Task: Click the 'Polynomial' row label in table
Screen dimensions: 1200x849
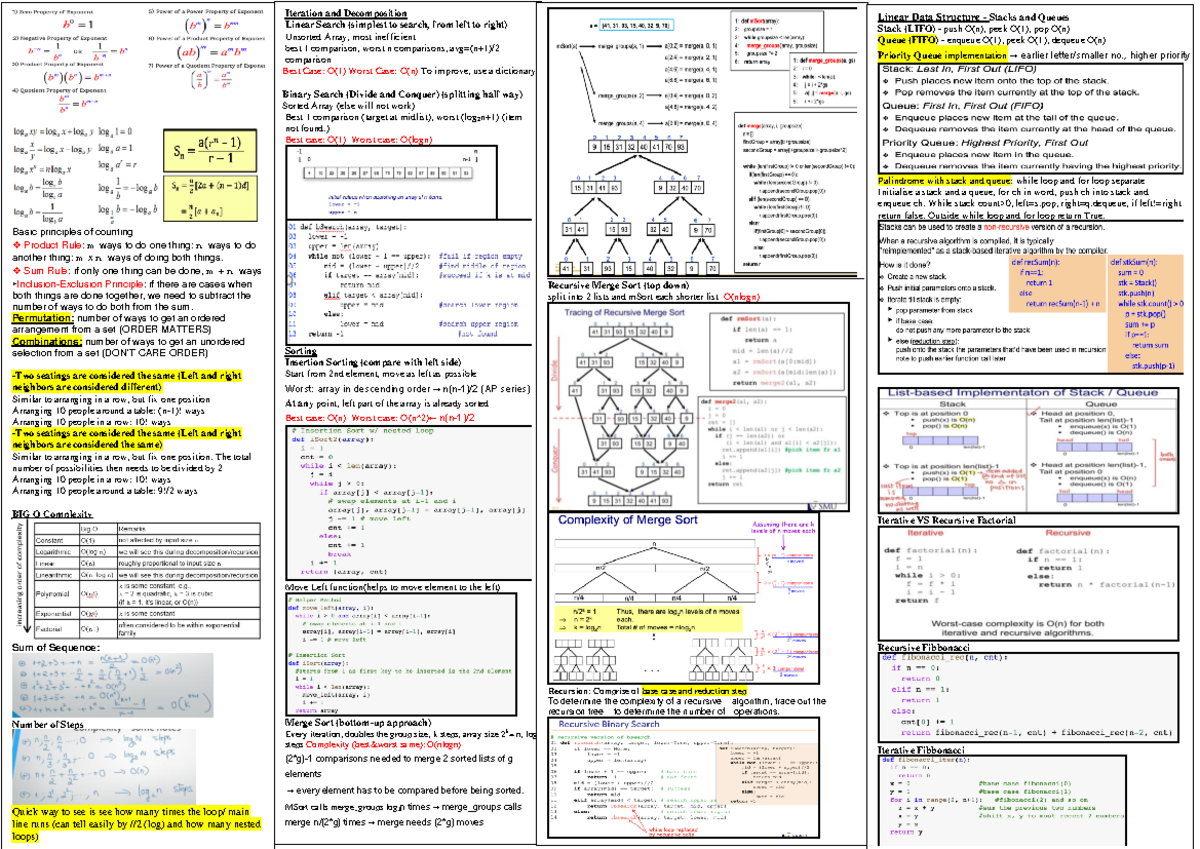Action: click(53, 594)
